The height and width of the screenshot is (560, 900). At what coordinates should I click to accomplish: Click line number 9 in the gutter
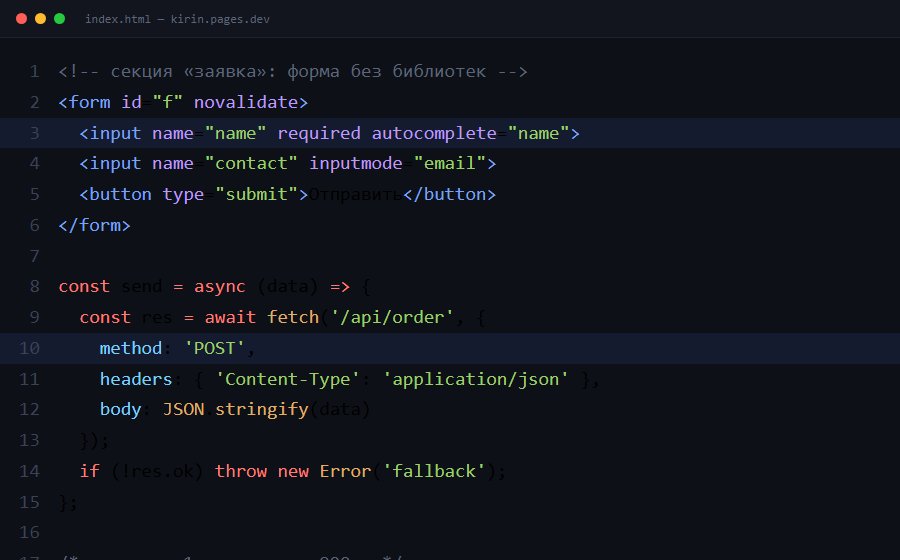[34, 317]
